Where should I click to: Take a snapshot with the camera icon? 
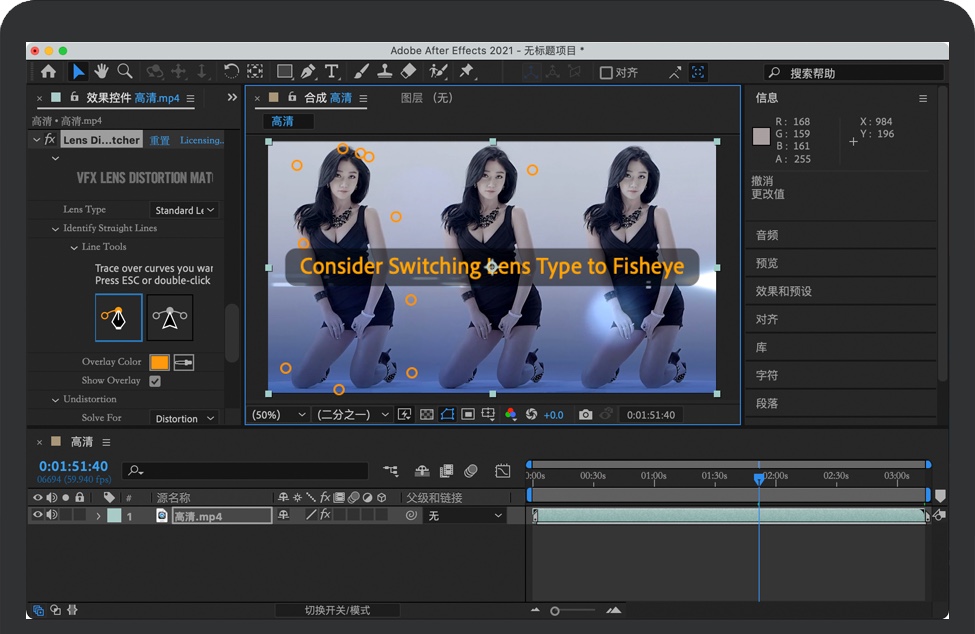pyautogui.click(x=585, y=414)
